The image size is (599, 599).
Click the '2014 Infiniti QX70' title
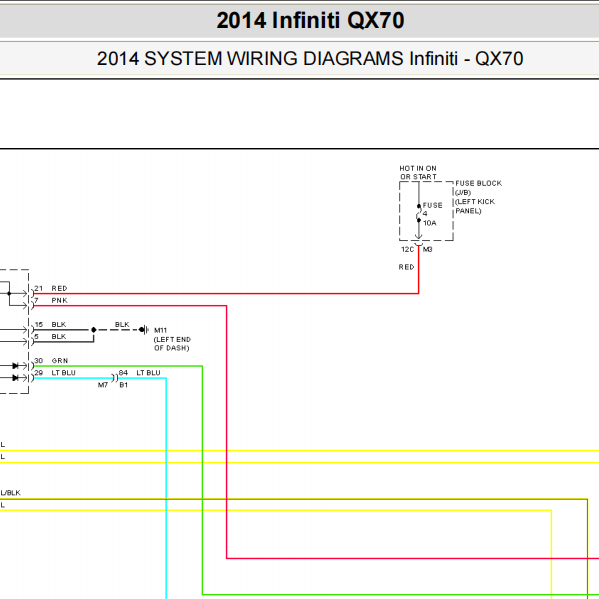(310, 20)
